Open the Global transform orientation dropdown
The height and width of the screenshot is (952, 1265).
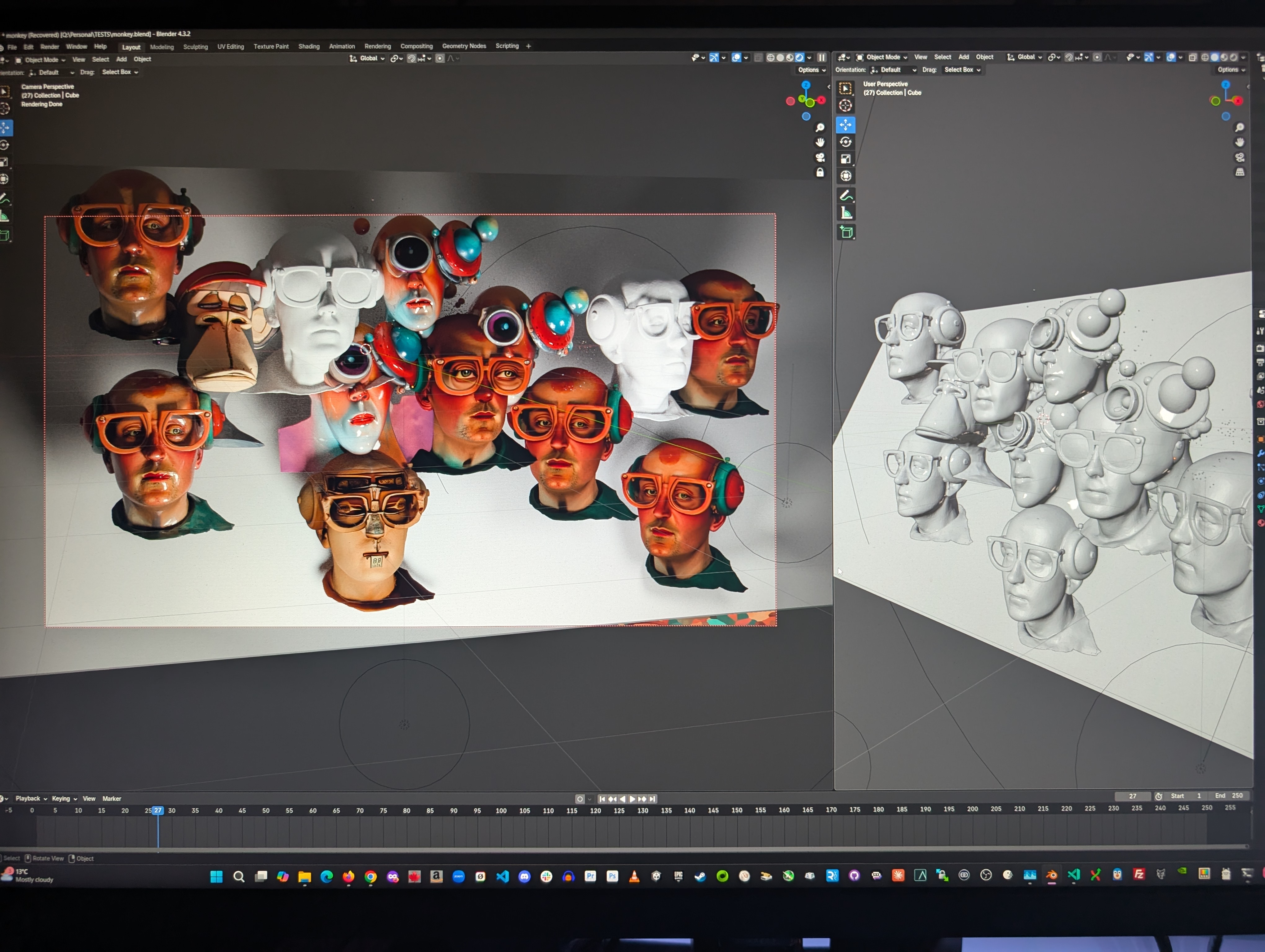(x=368, y=58)
